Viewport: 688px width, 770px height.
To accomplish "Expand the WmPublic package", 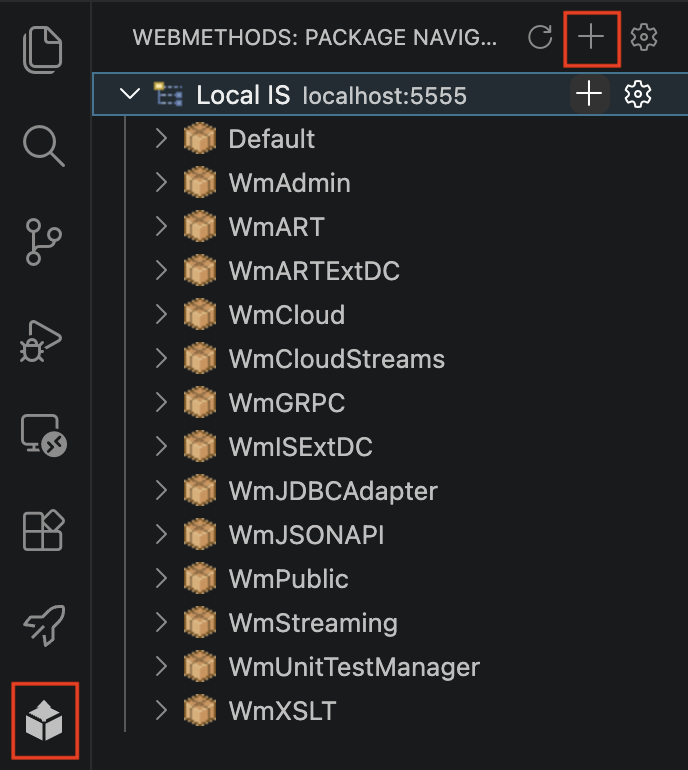I will click(x=161, y=578).
